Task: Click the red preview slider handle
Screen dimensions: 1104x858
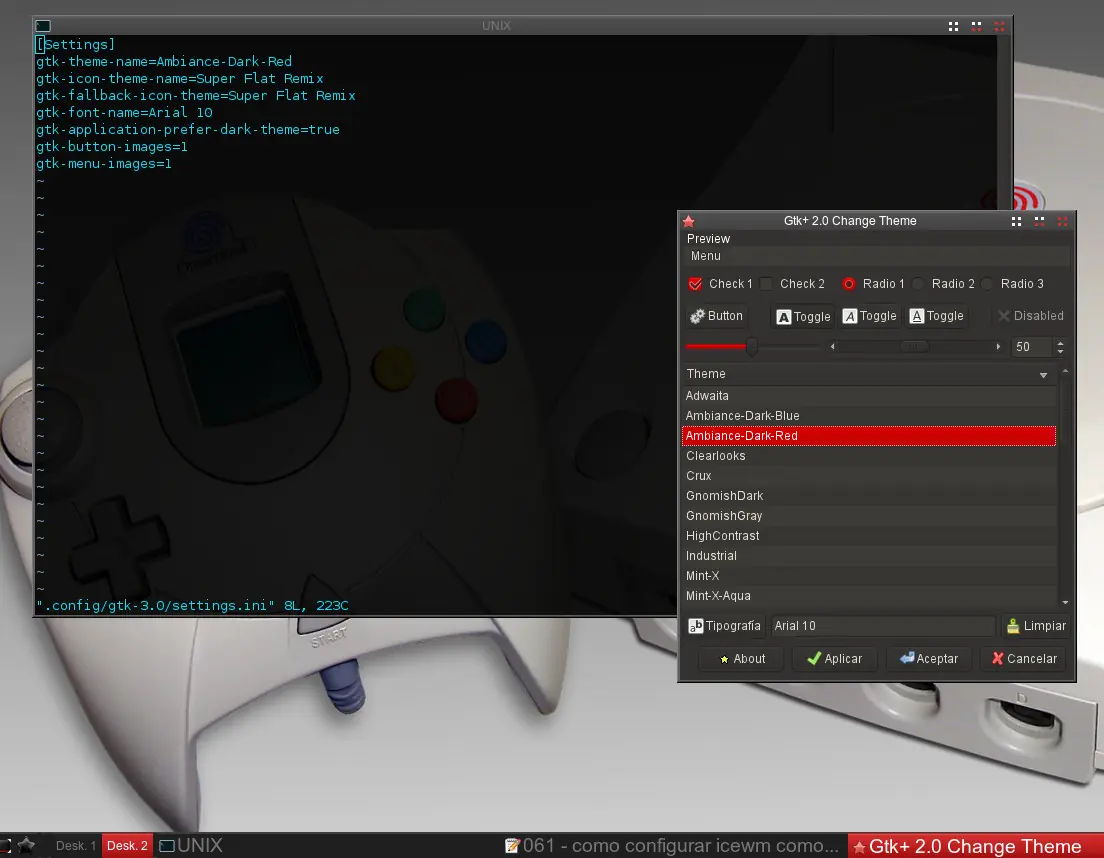Action: pyautogui.click(x=752, y=346)
